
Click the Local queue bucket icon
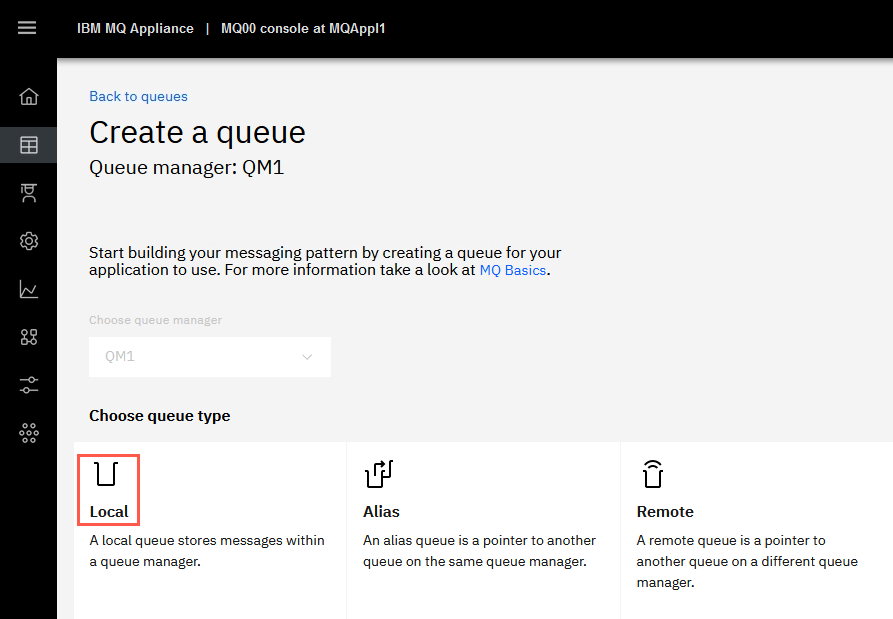106,474
